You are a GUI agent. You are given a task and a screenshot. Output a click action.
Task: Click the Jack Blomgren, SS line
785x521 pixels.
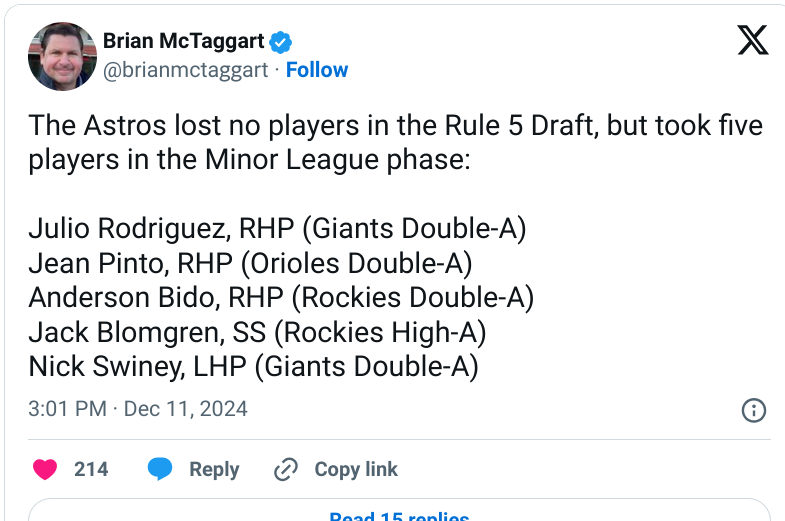(257, 332)
